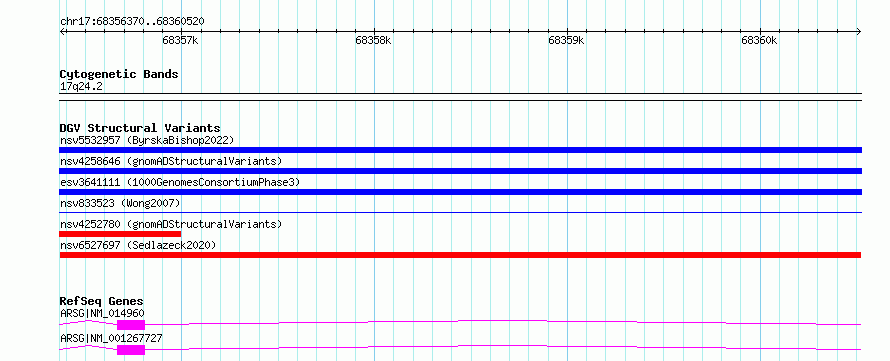Viewport: 890px width, 361px height.
Task: Click the short red bar under nsv4252780
Action: [120, 234]
